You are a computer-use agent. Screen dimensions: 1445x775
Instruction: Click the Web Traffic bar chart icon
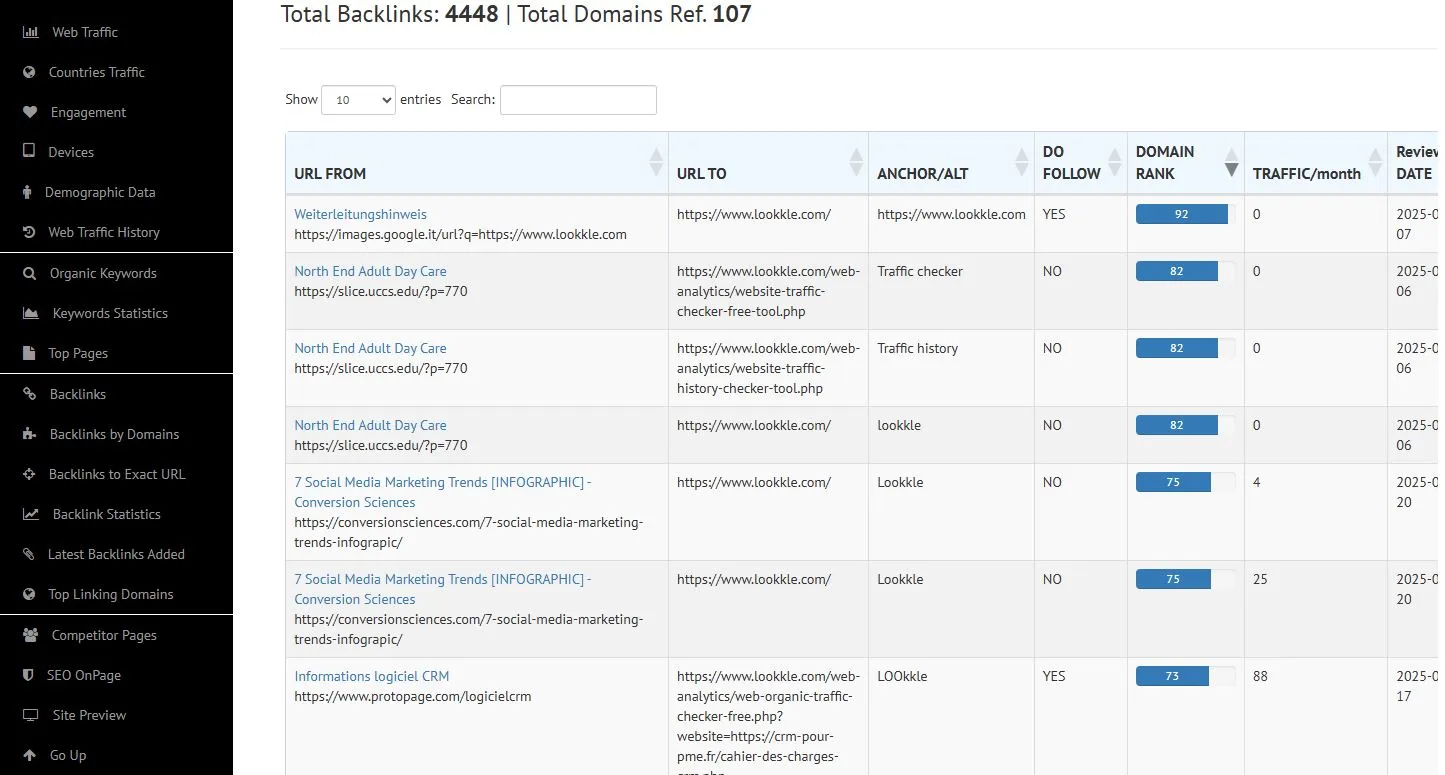[x=31, y=32]
